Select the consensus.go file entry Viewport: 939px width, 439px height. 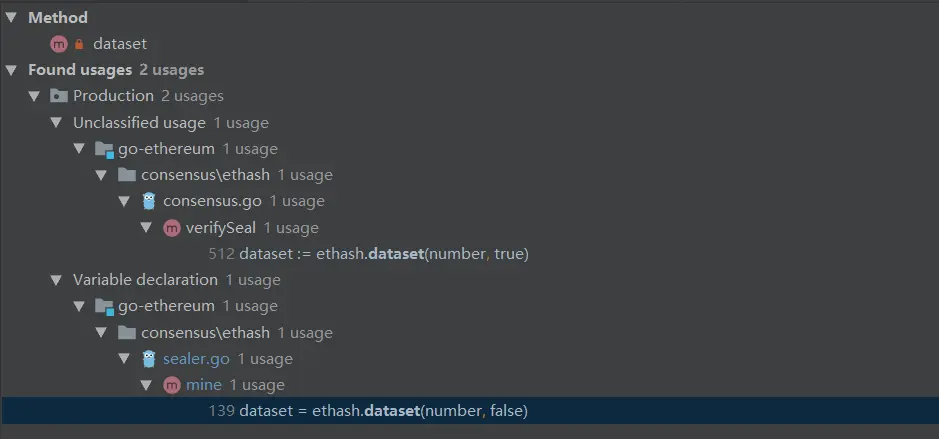pos(212,201)
